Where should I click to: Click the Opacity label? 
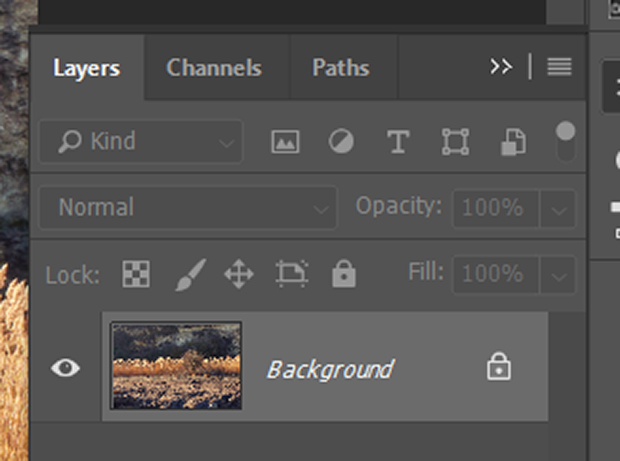pos(399,206)
